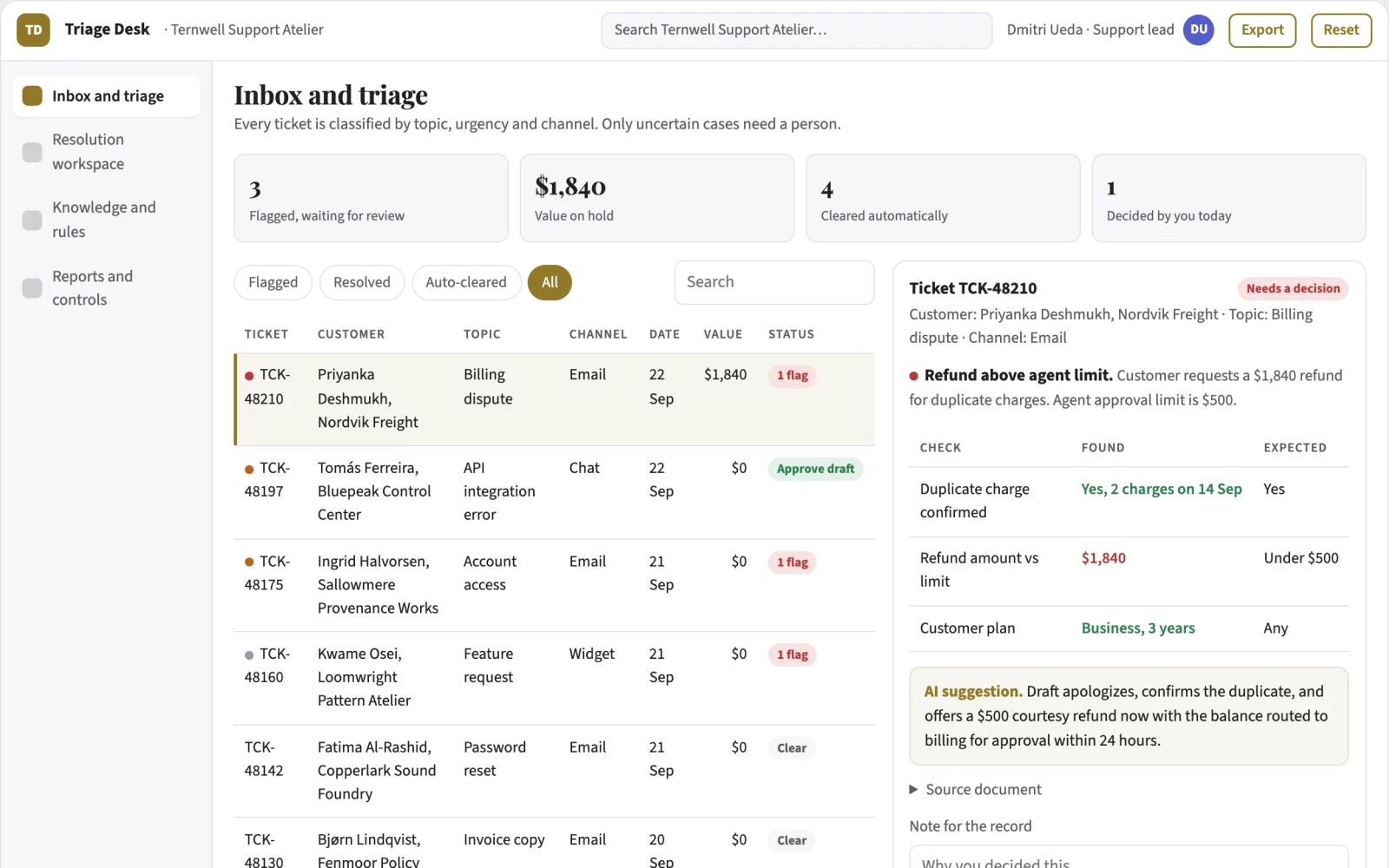Click the Resolution workspace sidebar icon
The height and width of the screenshot is (868, 1389).
point(32,152)
